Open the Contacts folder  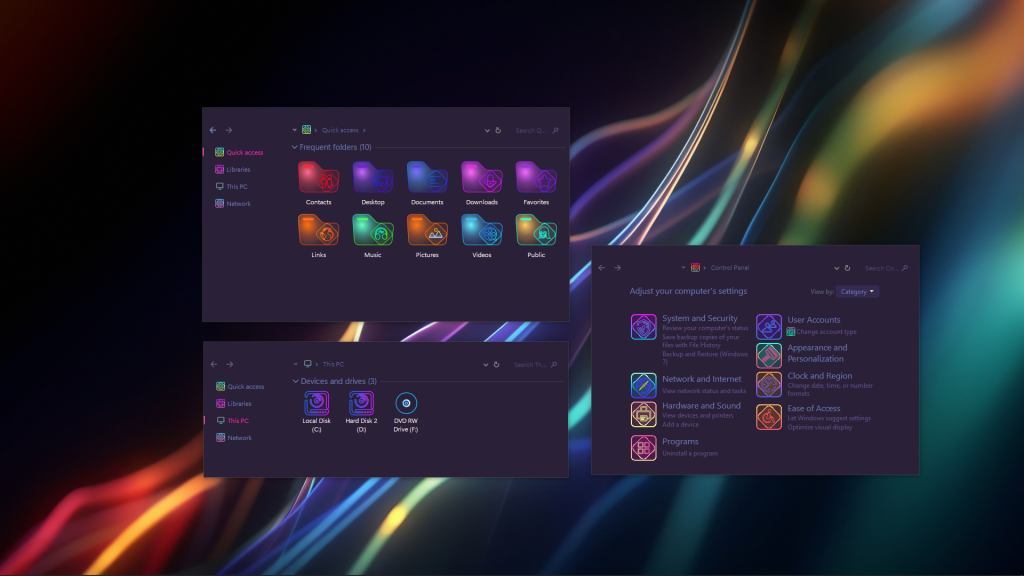click(x=319, y=180)
